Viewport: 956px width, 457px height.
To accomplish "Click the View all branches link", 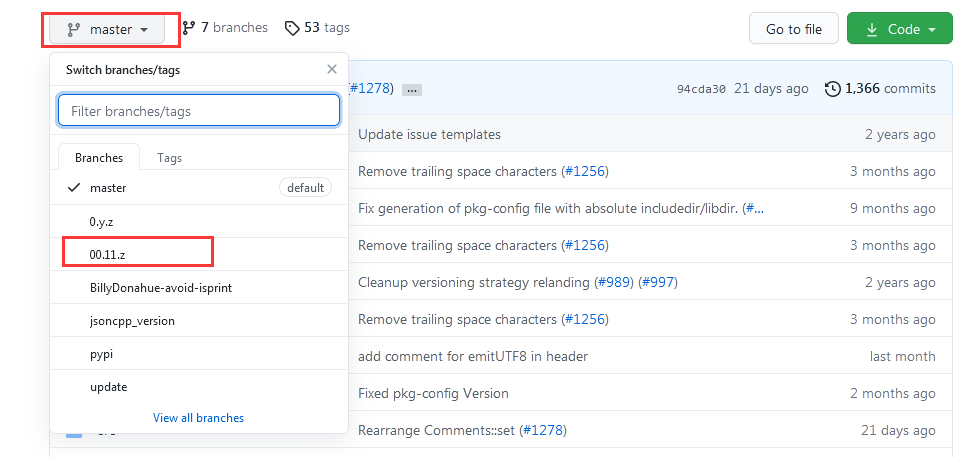I will coord(198,418).
